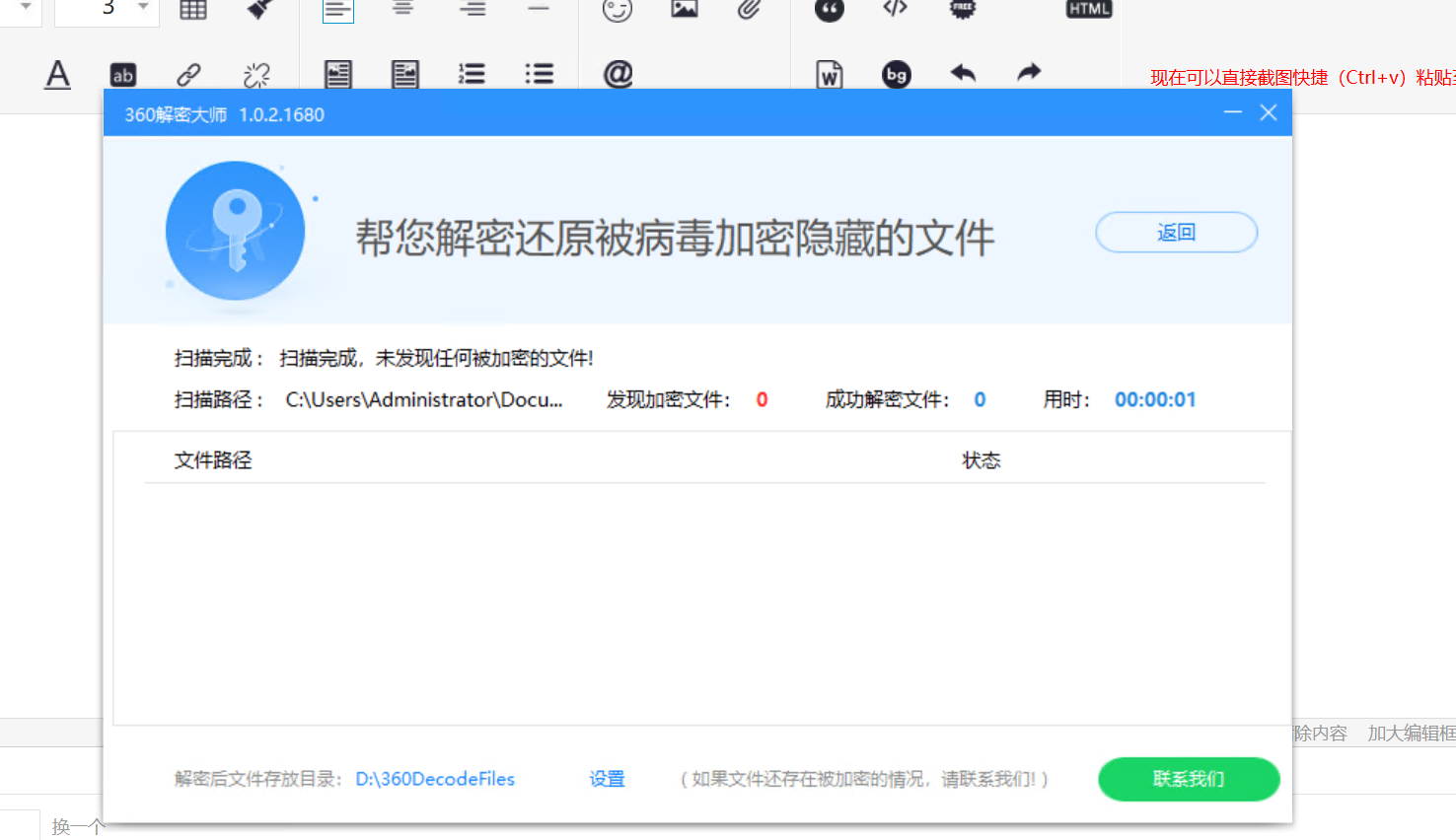1456x840 pixels.
Task: Click the redo arrow icon
Action: point(1029,72)
